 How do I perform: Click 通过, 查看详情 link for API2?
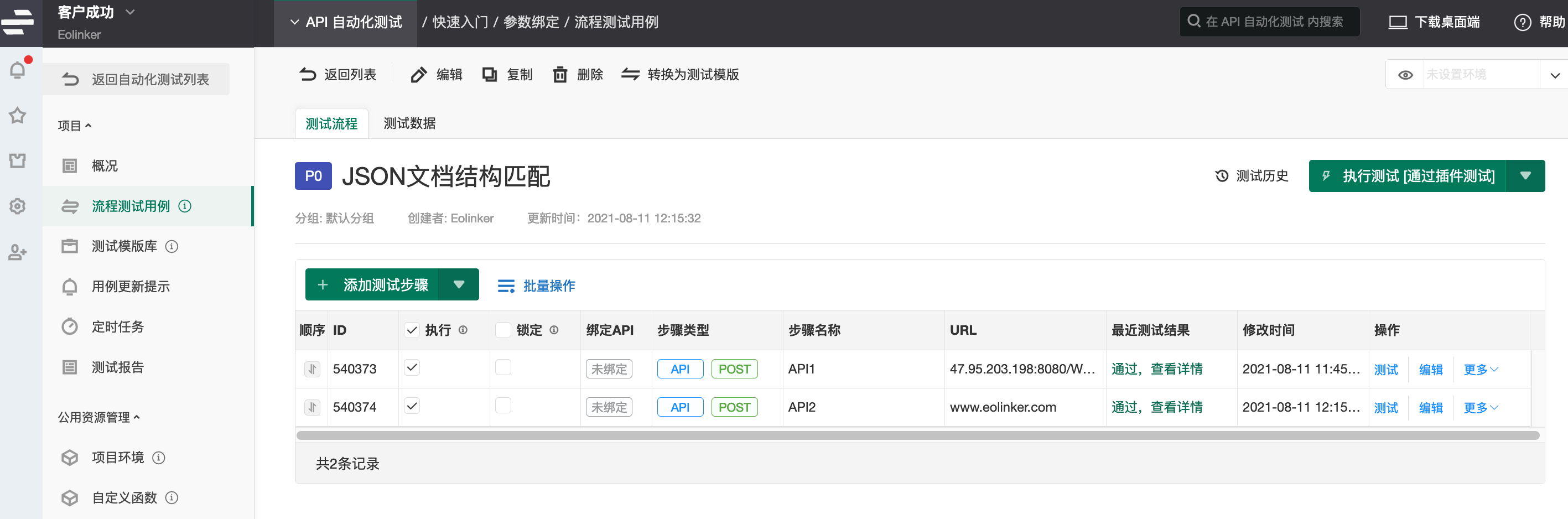[x=1156, y=407]
